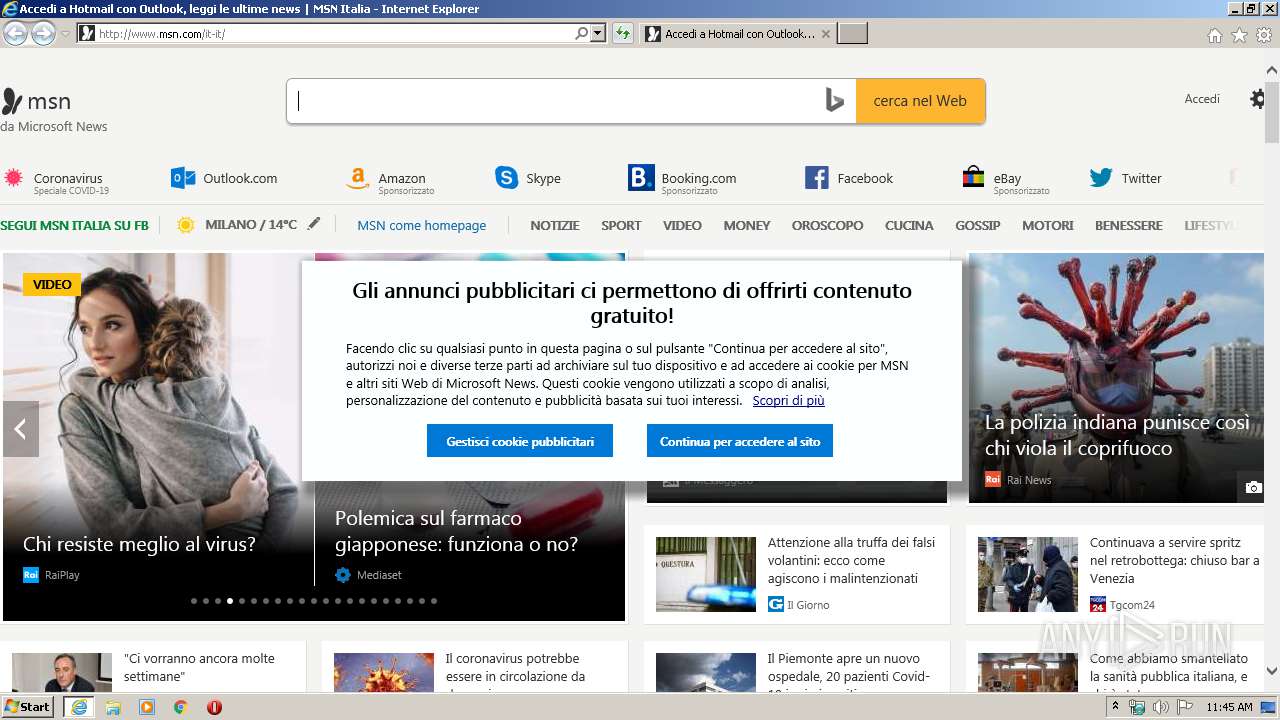Open Ci vorranno ancora molte settimane article
Viewport: 1280px width, 720px height.
pos(199,668)
